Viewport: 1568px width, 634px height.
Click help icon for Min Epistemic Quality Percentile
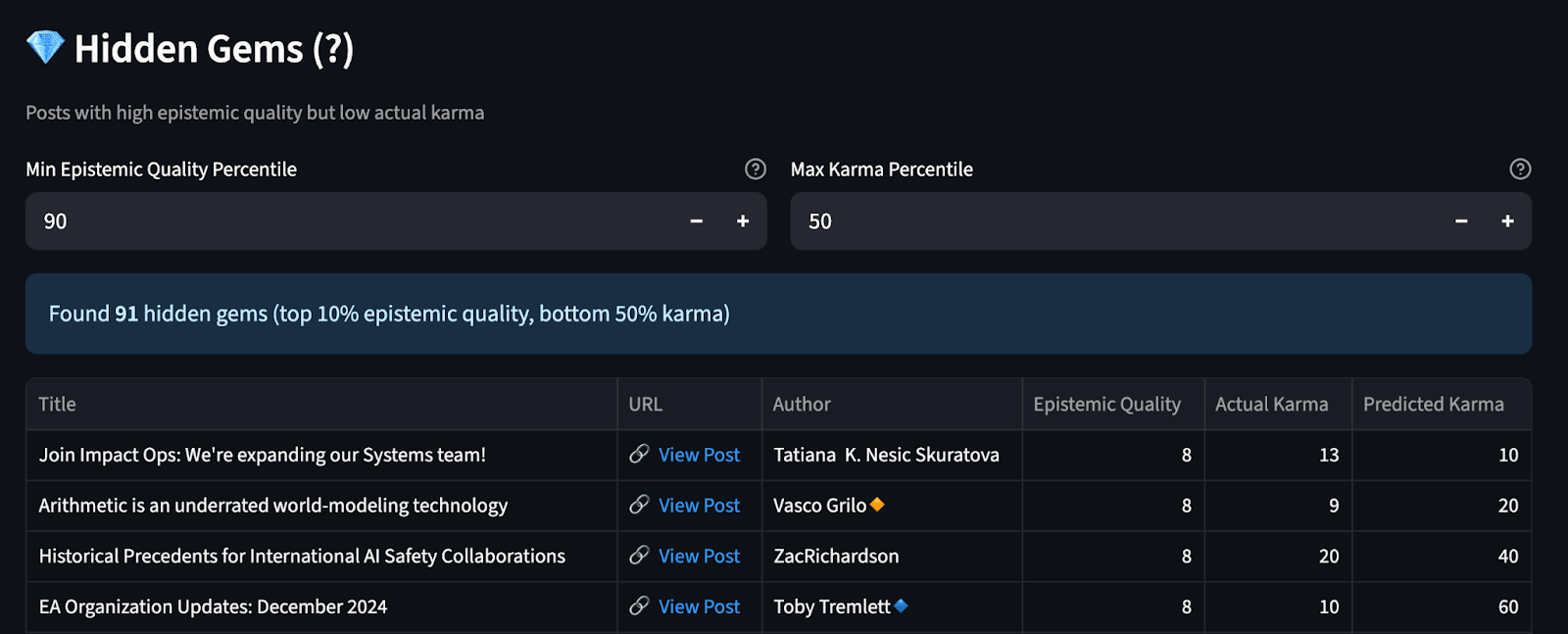[x=755, y=169]
